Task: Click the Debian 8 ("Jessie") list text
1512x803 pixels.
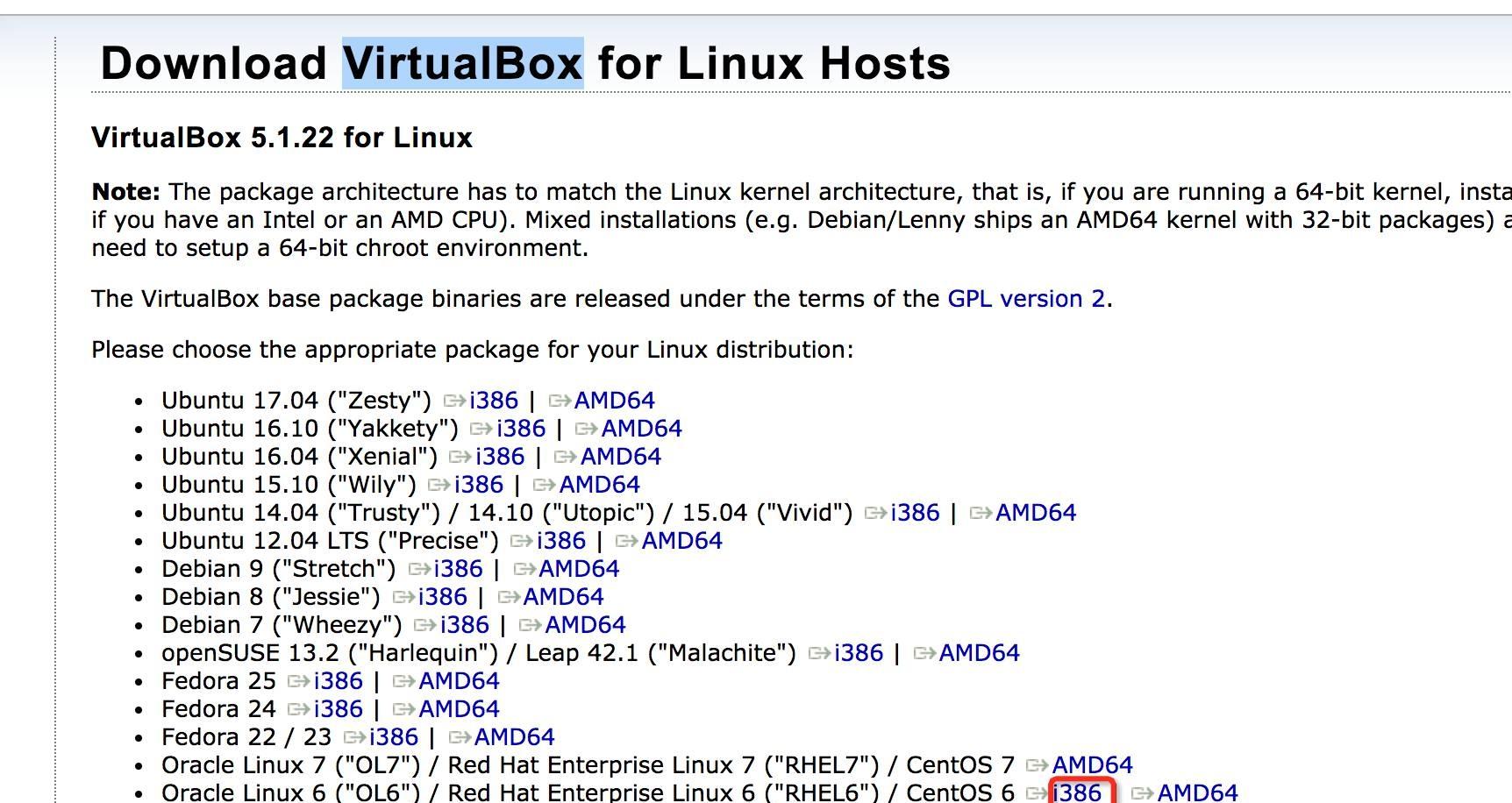Action: pyautogui.click(x=271, y=597)
